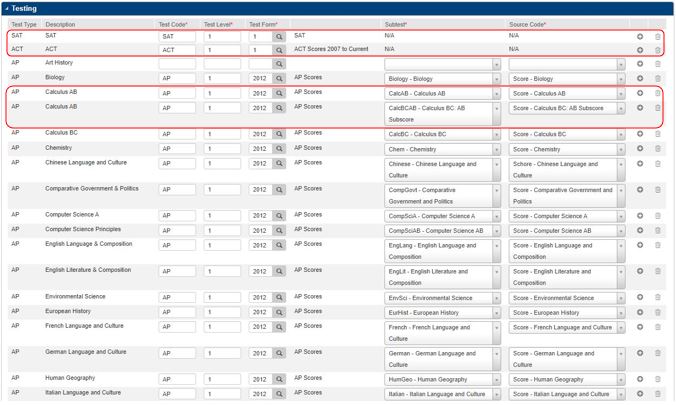This screenshot has height=405, width=676.
Task: Collapse the Testing panel
Action: (x=6, y=8)
